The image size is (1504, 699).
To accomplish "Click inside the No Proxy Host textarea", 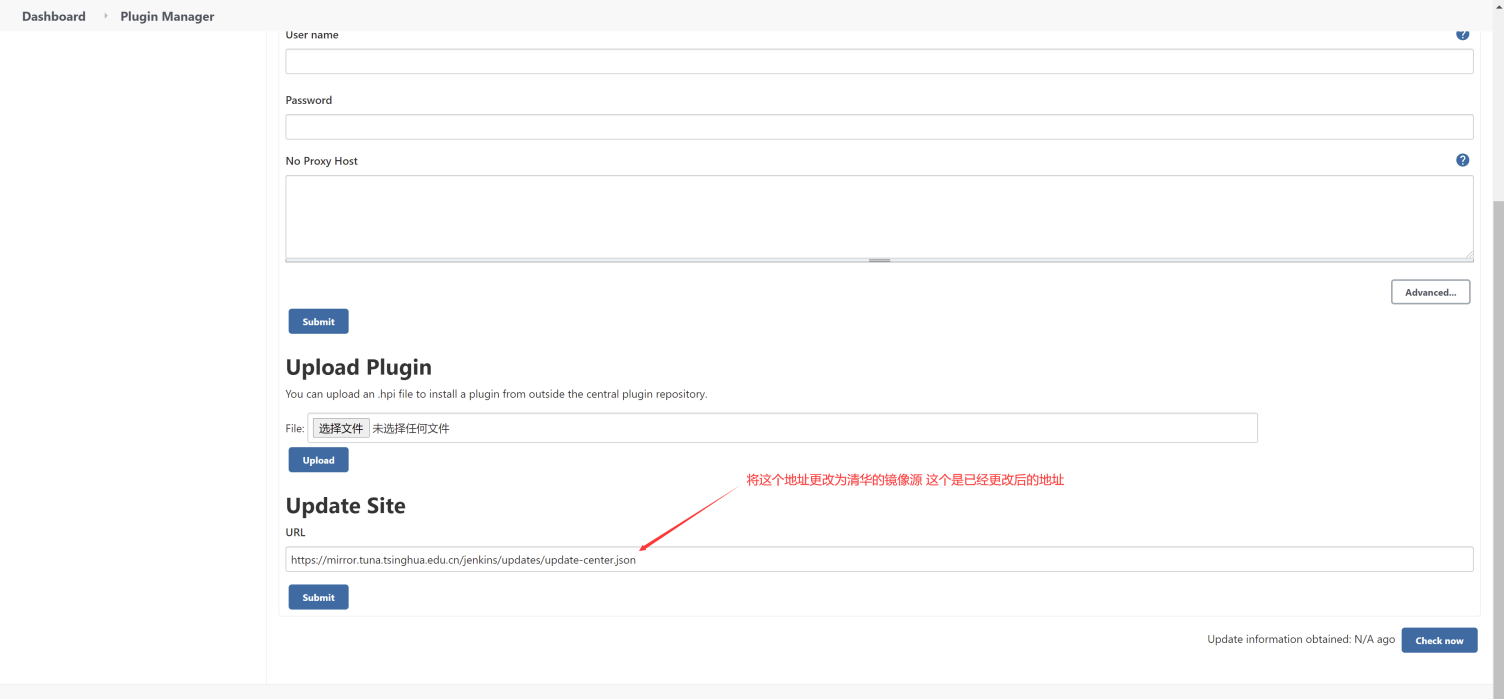I will [878, 216].
